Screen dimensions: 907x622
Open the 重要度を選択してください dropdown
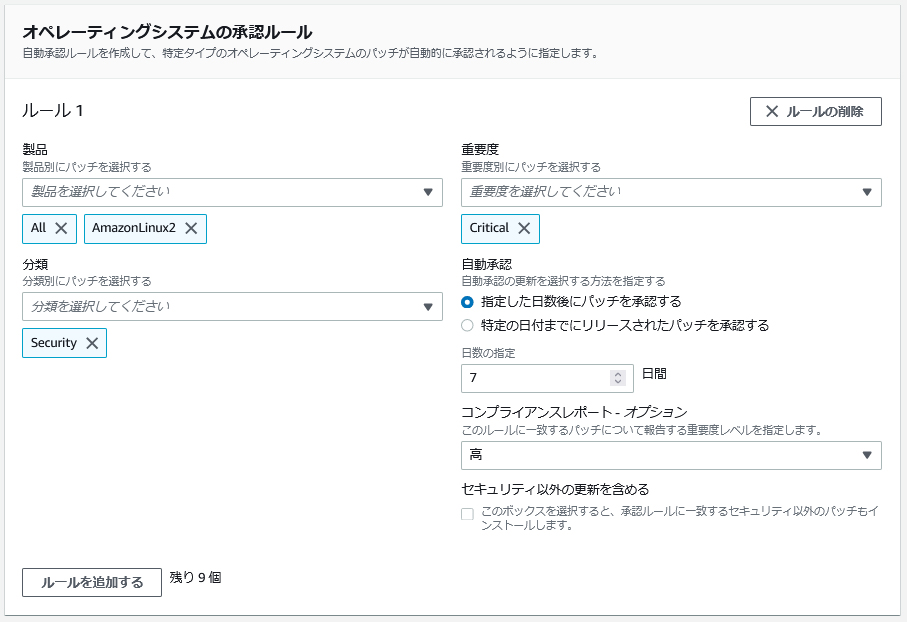coord(671,192)
